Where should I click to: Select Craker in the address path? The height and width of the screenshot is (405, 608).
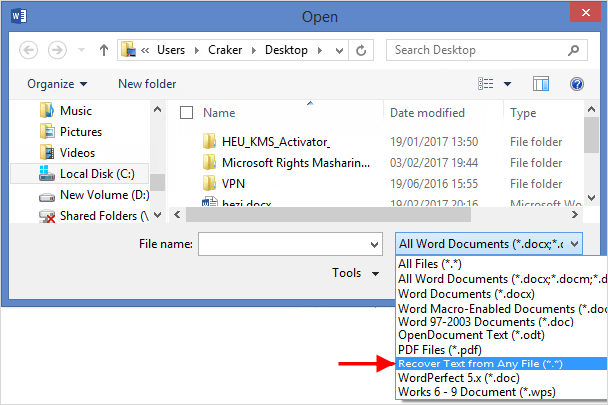pyautogui.click(x=225, y=50)
